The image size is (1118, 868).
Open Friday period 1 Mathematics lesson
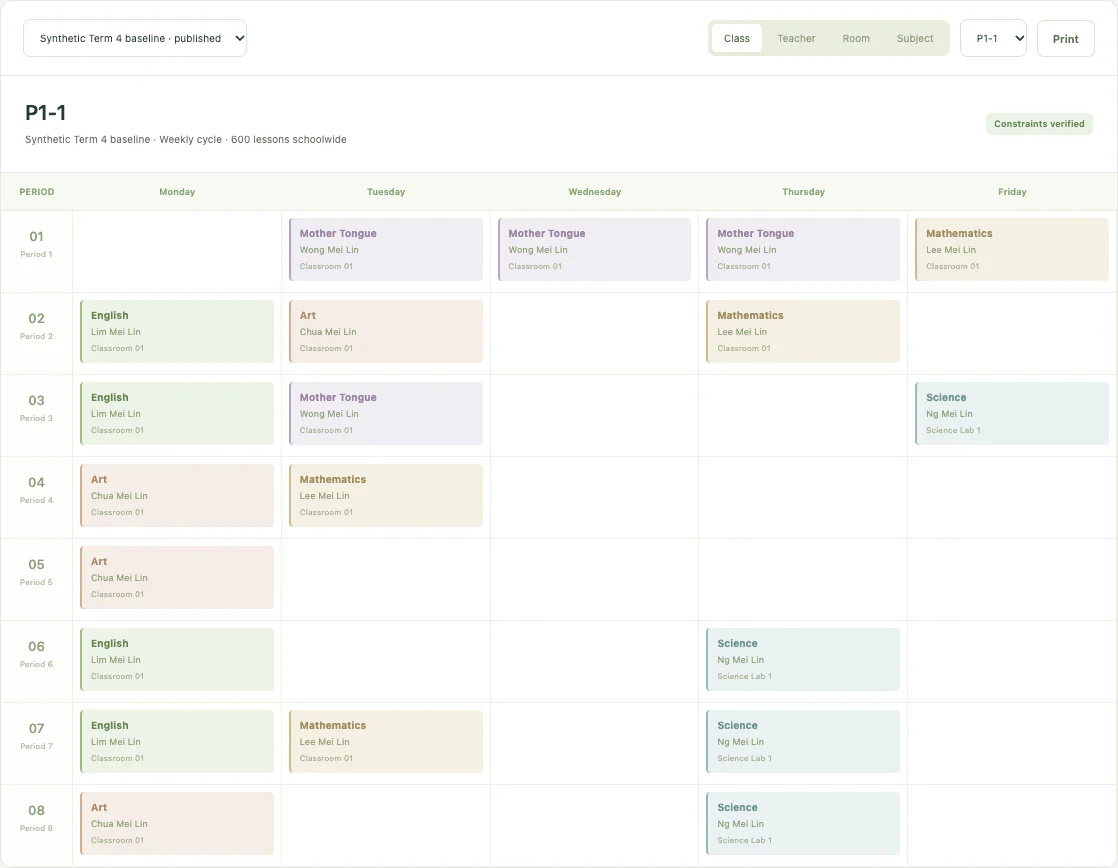1012,250
